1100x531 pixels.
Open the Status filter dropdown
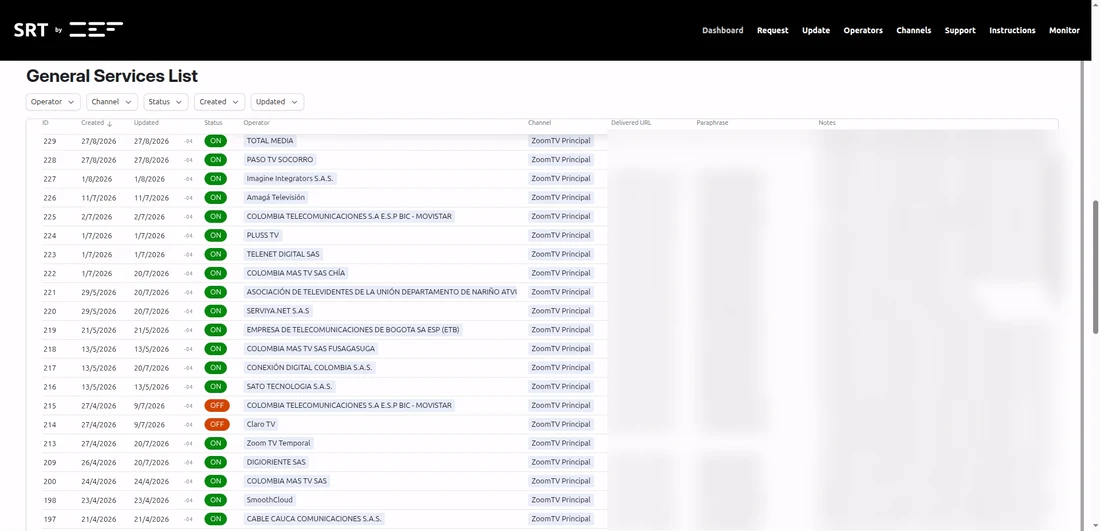click(166, 102)
